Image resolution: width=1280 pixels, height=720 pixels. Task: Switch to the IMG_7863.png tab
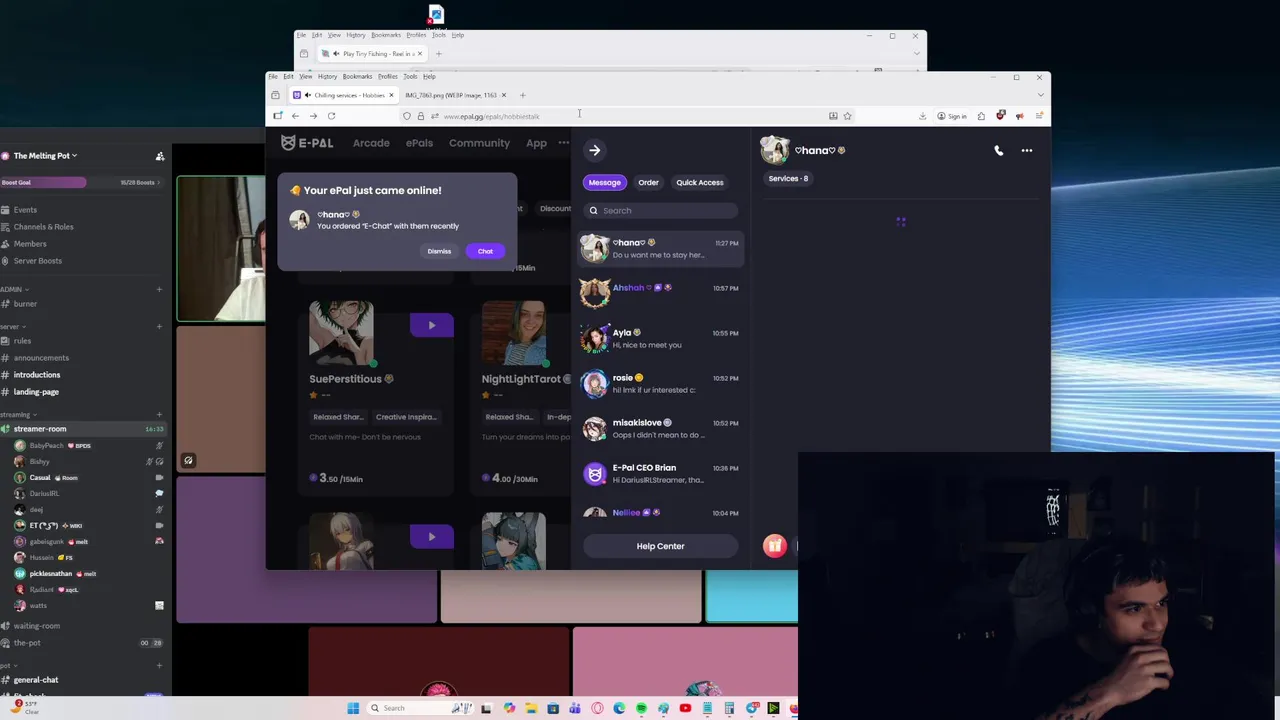[451, 95]
